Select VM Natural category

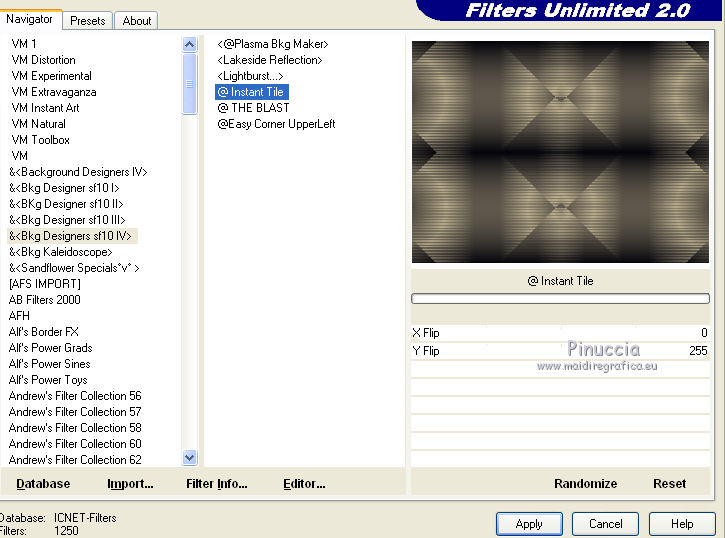(39, 124)
